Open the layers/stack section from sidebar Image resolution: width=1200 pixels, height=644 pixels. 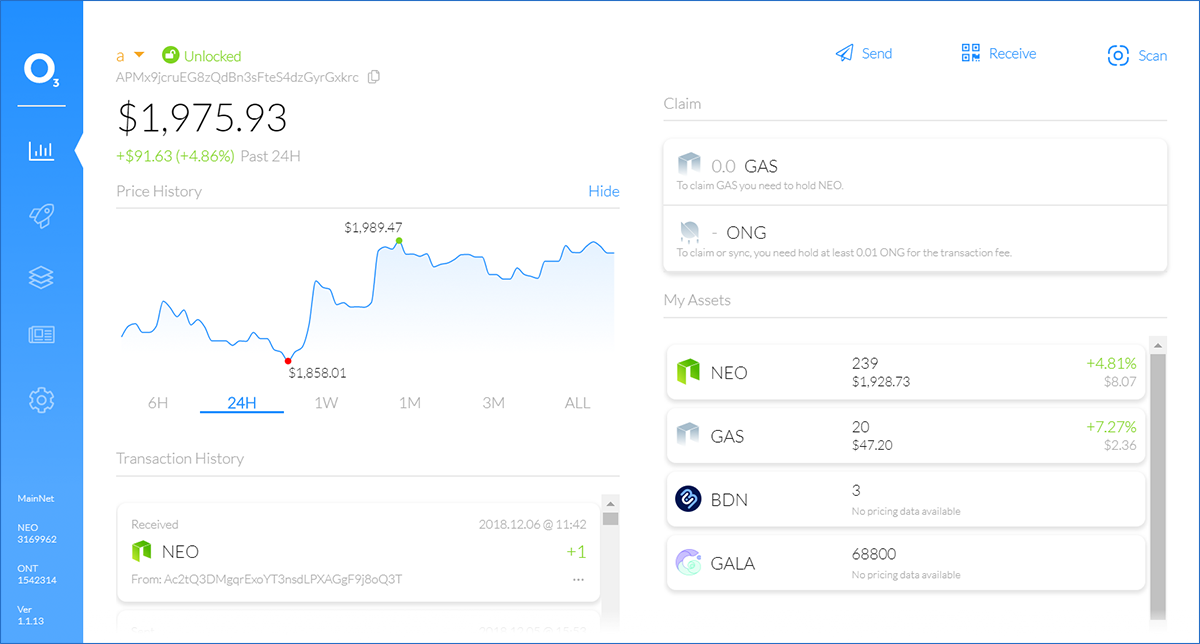[41, 277]
